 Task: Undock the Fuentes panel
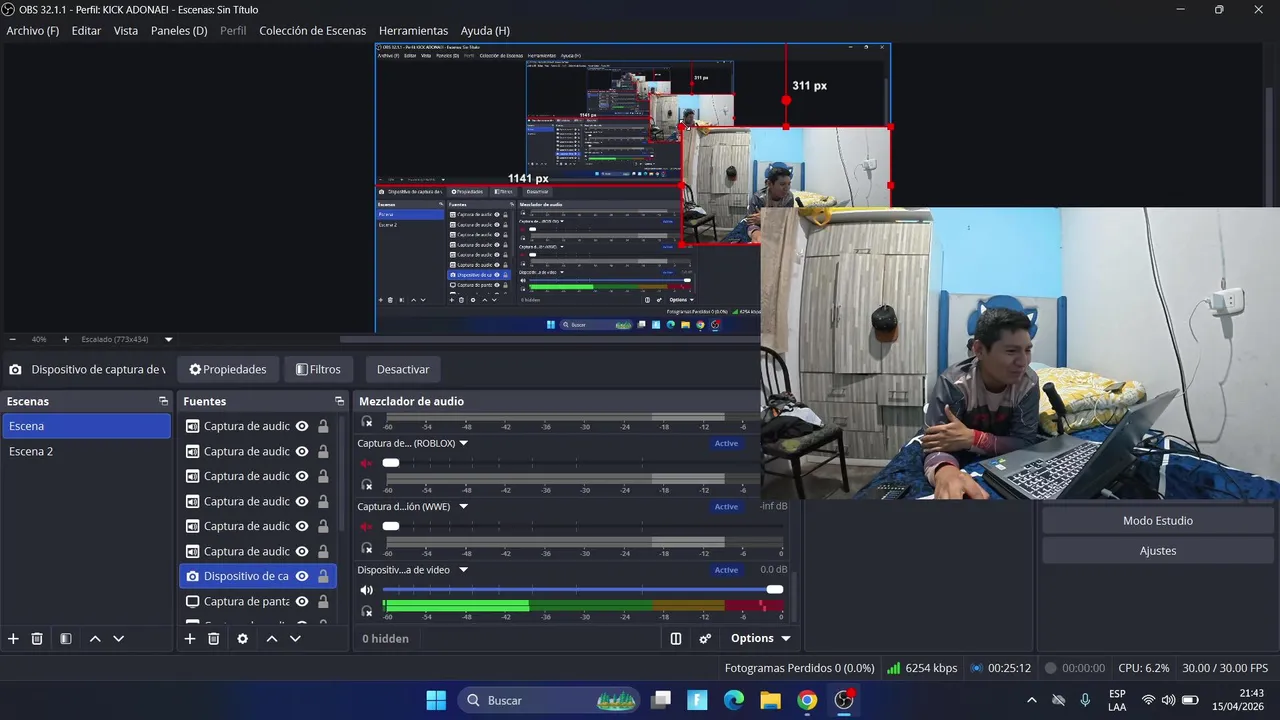[339, 401]
